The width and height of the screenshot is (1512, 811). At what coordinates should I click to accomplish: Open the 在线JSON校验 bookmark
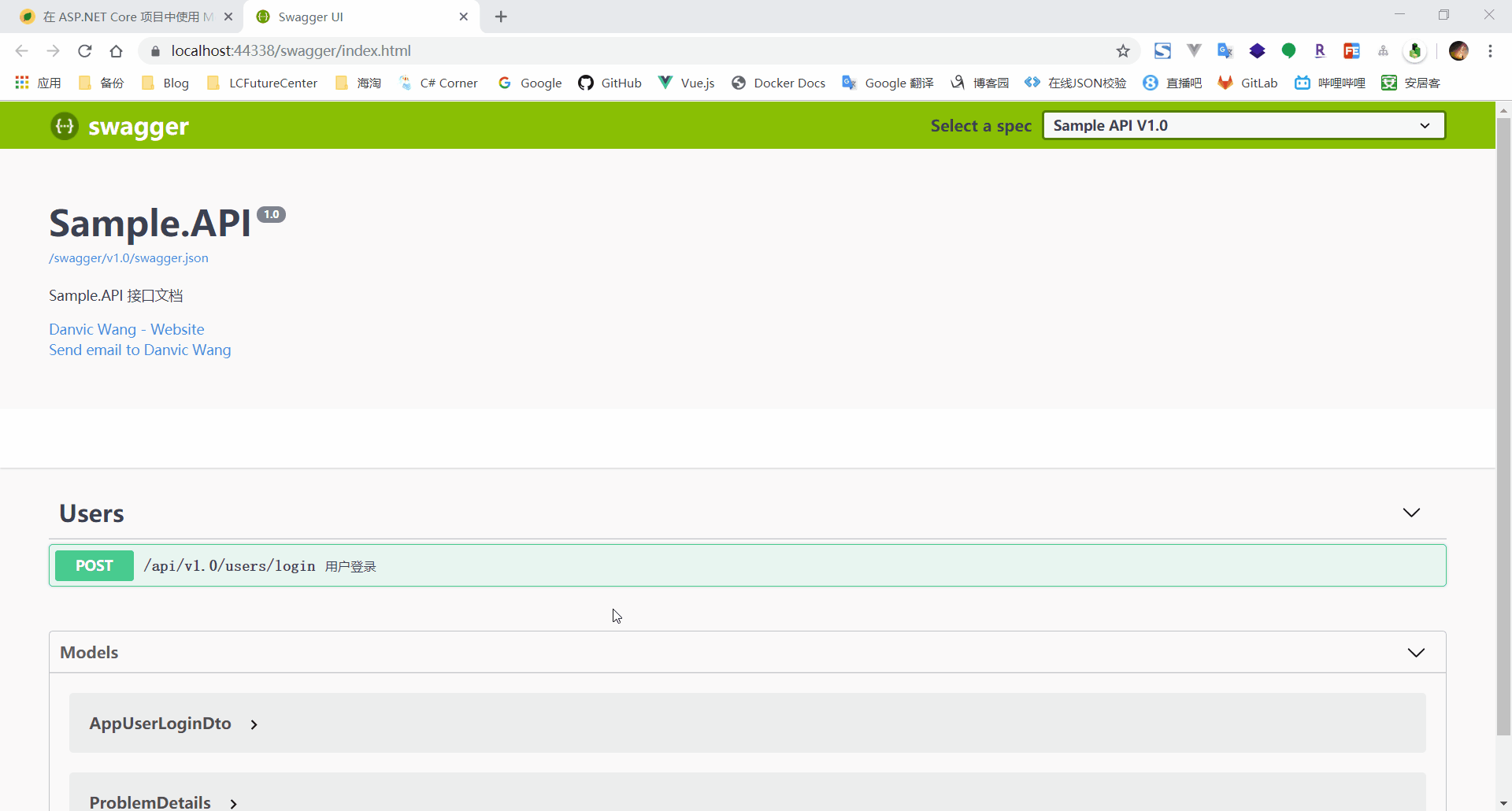[x=1076, y=83]
